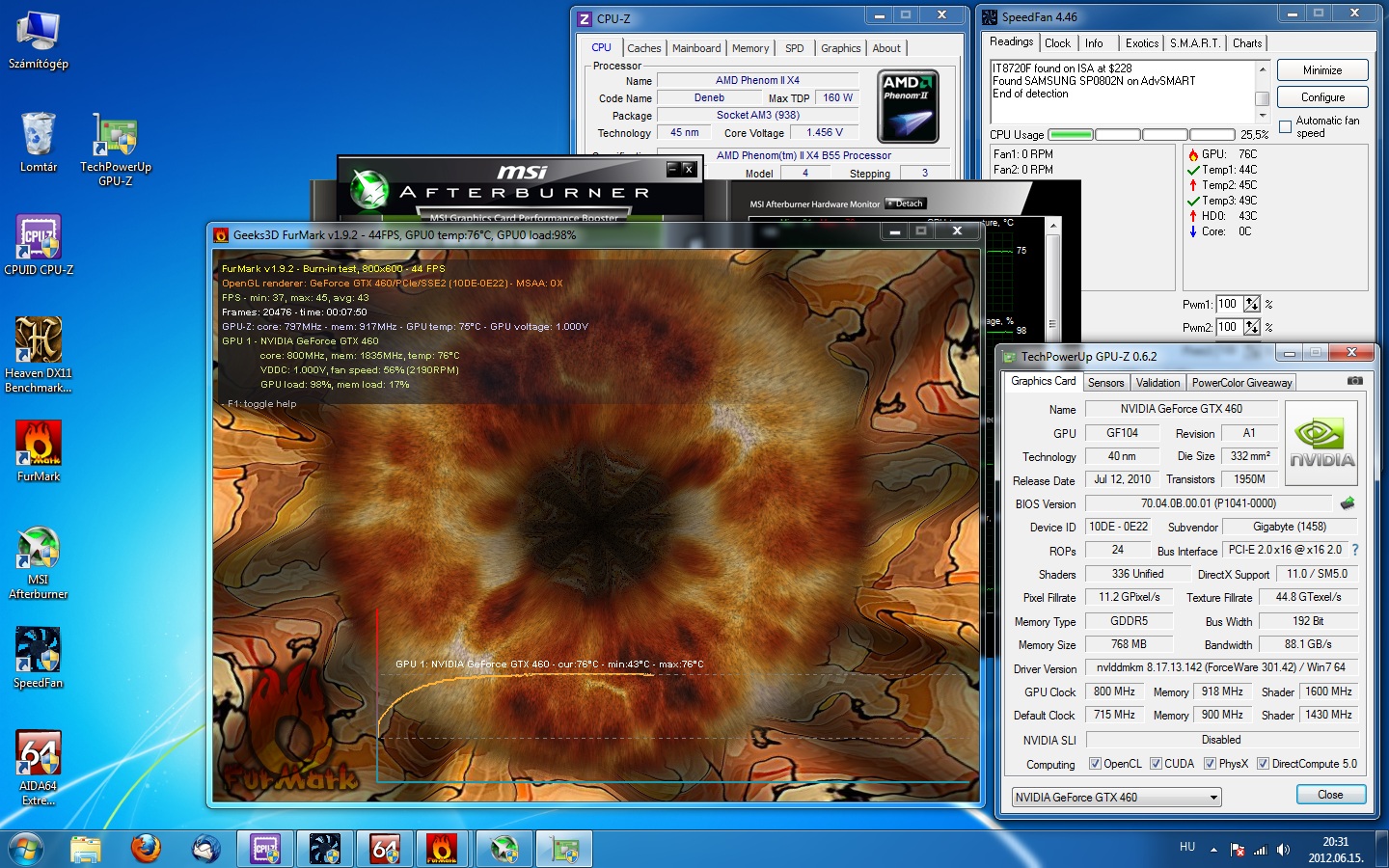Open Windows Start menu orb
This screenshot has height=868, width=1389.
click(26, 849)
